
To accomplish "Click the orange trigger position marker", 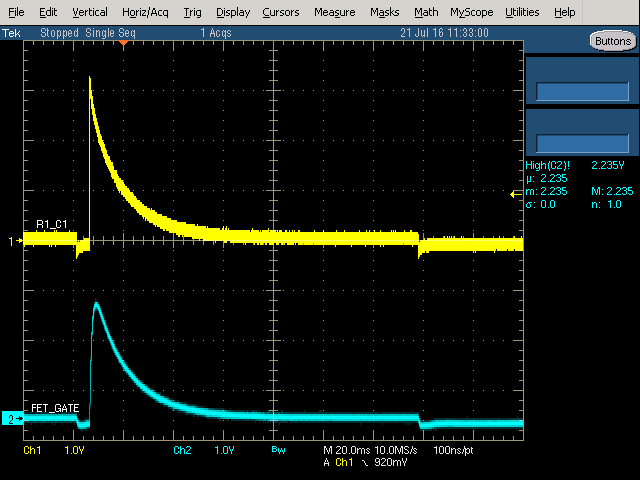I will point(123,43).
